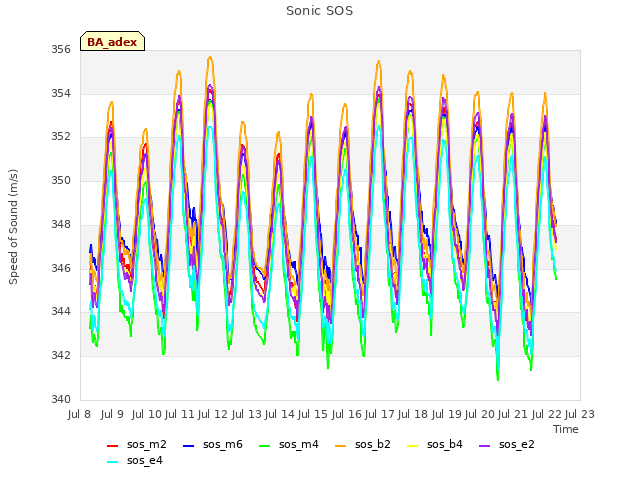Click the Jul 22 x-axis tick label

click(546, 414)
